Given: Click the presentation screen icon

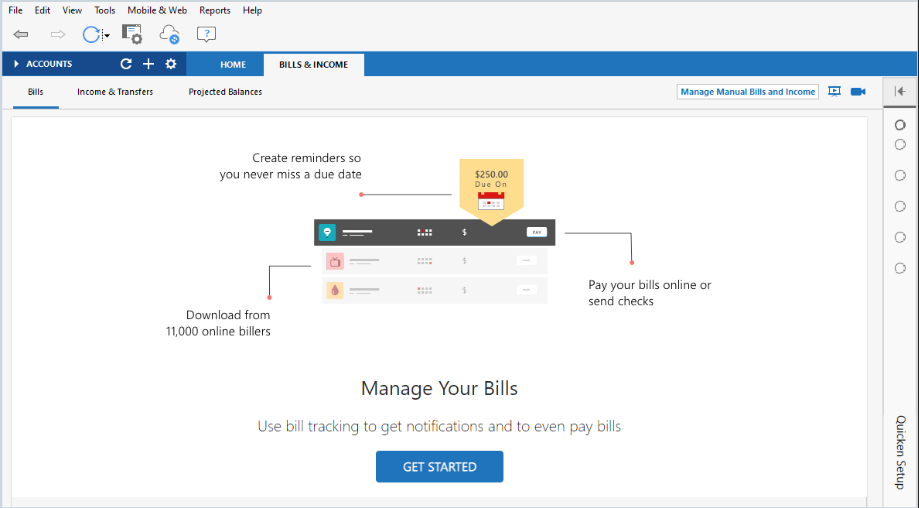Looking at the screenshot, I should click(x=834, y=91).
